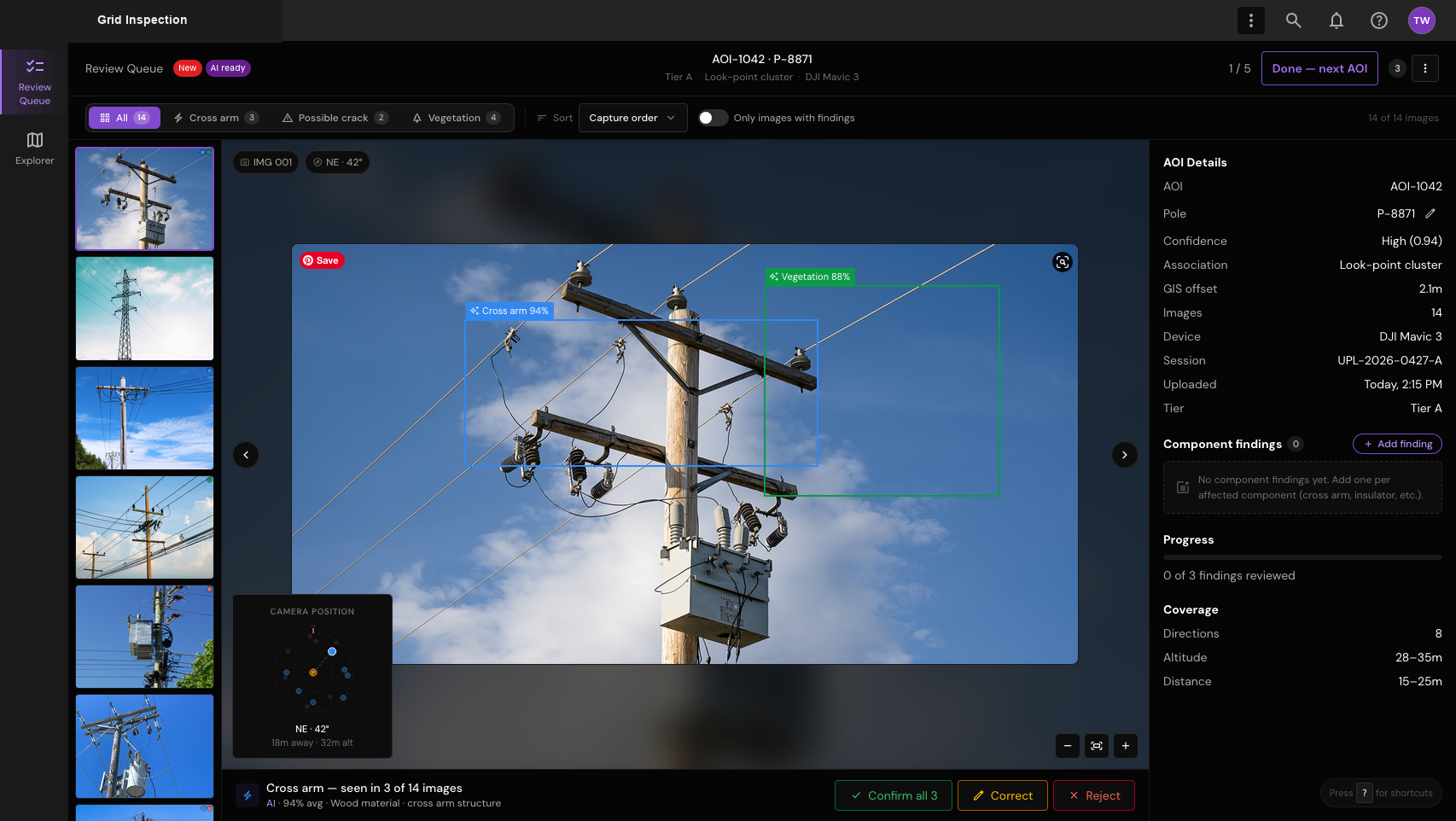Open the TW user avatar menu
The image size is (1456, 821).
pos(1421,20)
